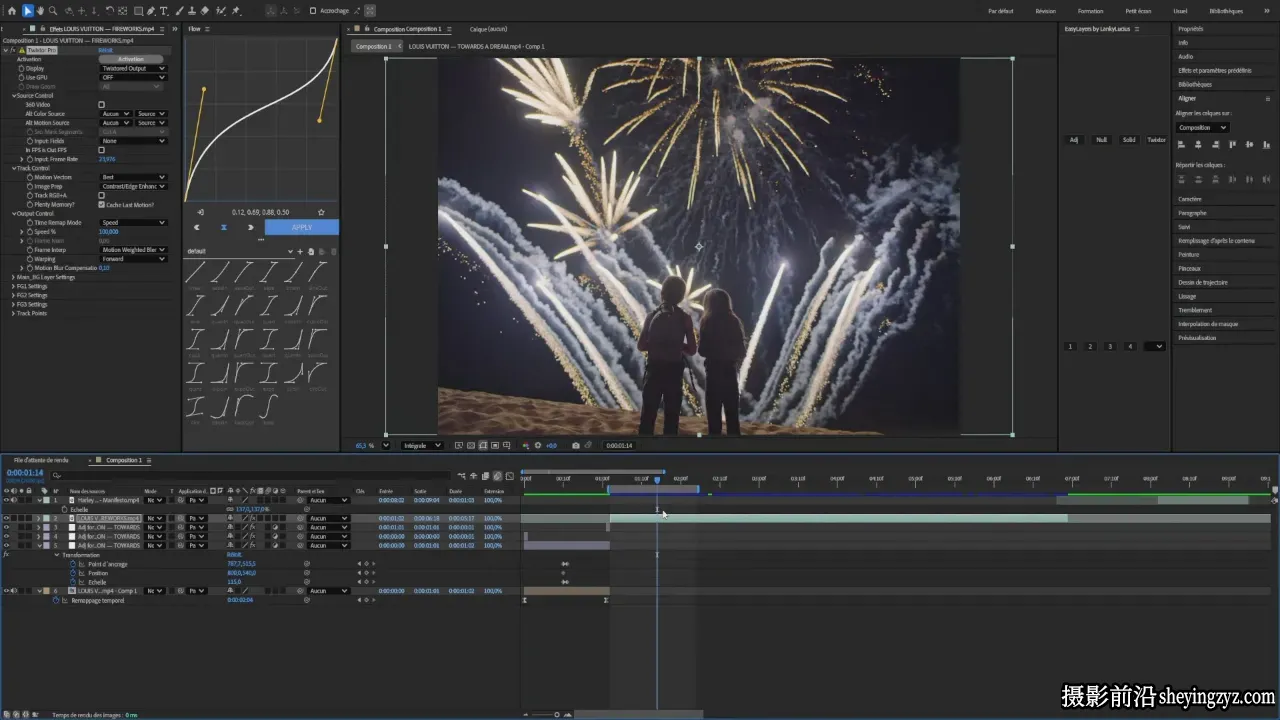The image size is (1280, 720).
Task: Hide layer 1 Harley Manifesto video
Action: click(x=6, y=500)
